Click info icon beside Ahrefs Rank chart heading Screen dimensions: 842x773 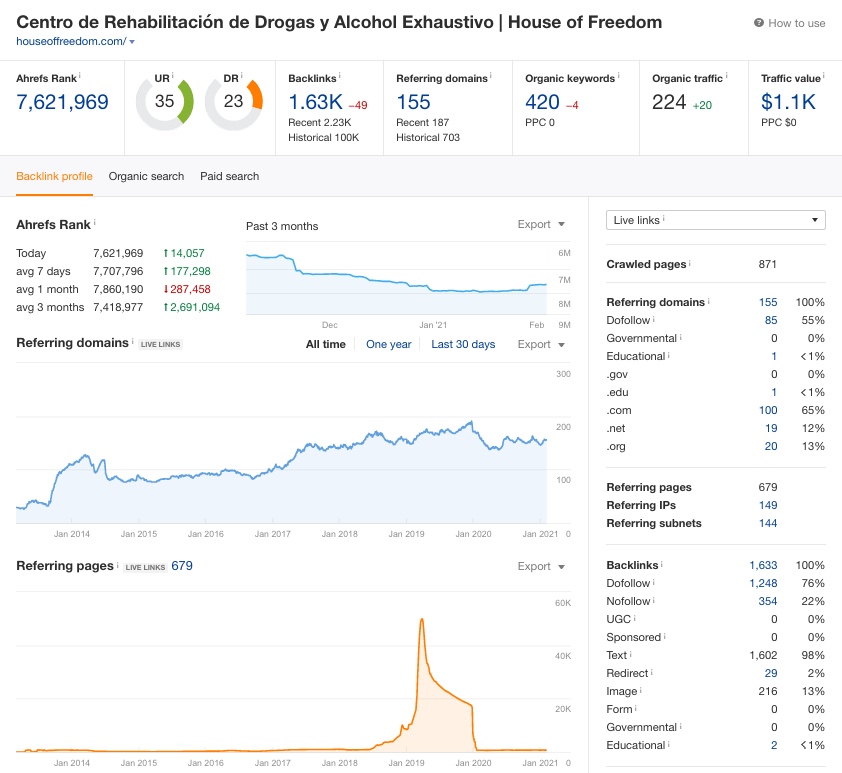(95, 222)
